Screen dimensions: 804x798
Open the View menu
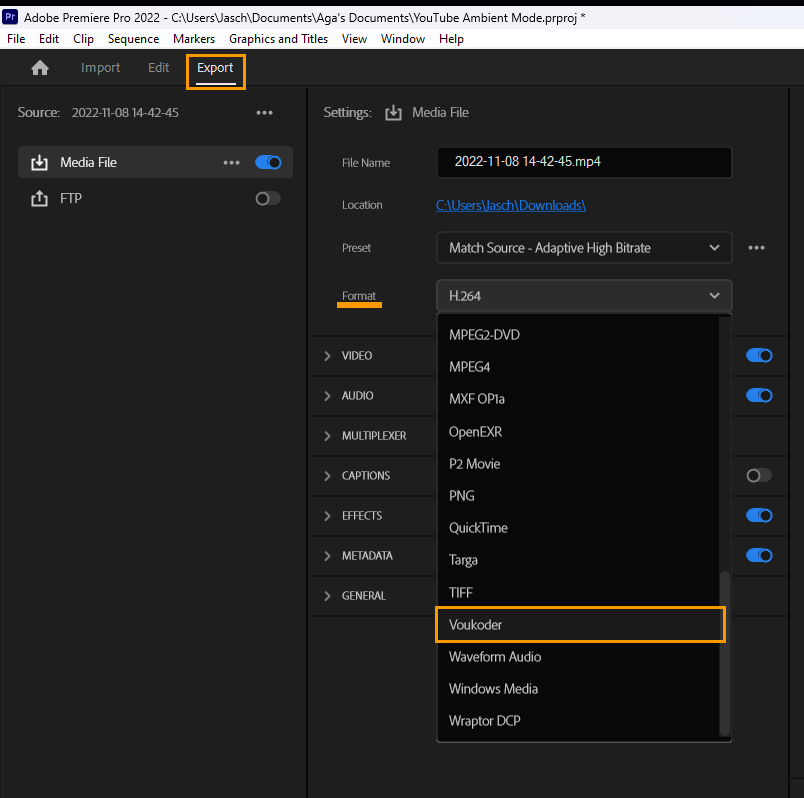point(354,39)
